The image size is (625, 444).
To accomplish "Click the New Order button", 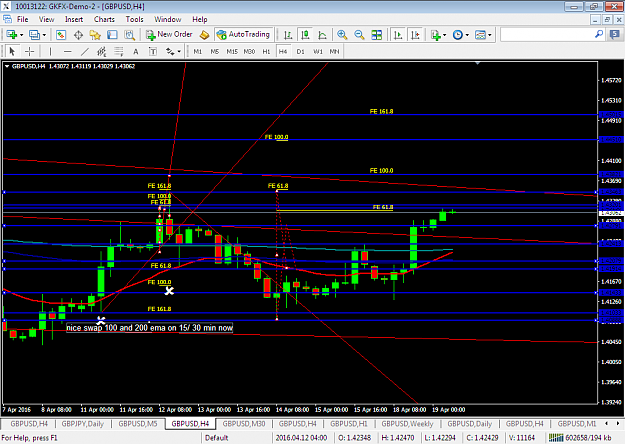I will pyautogui.click(x=169, y=35).
